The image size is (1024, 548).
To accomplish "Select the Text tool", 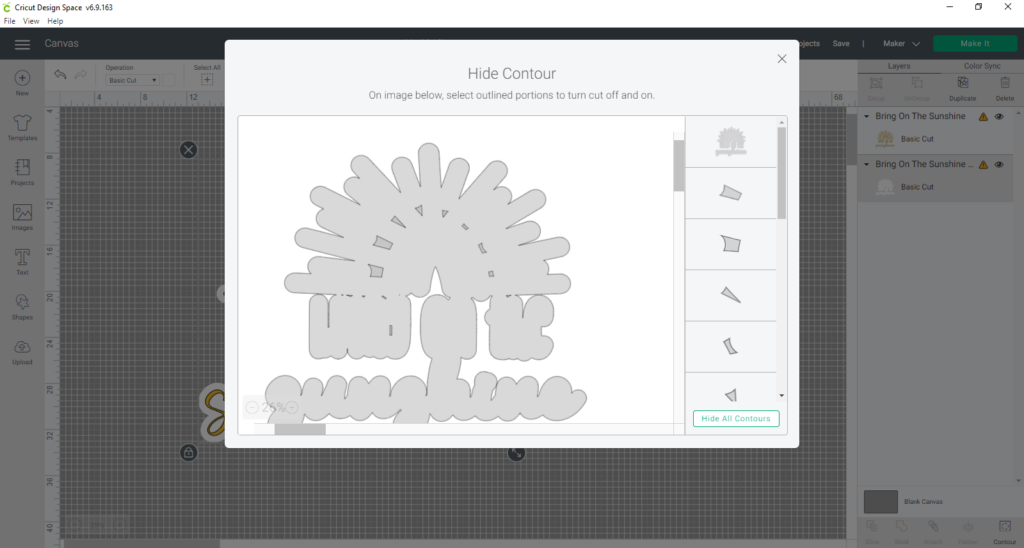I will [22, 257].
